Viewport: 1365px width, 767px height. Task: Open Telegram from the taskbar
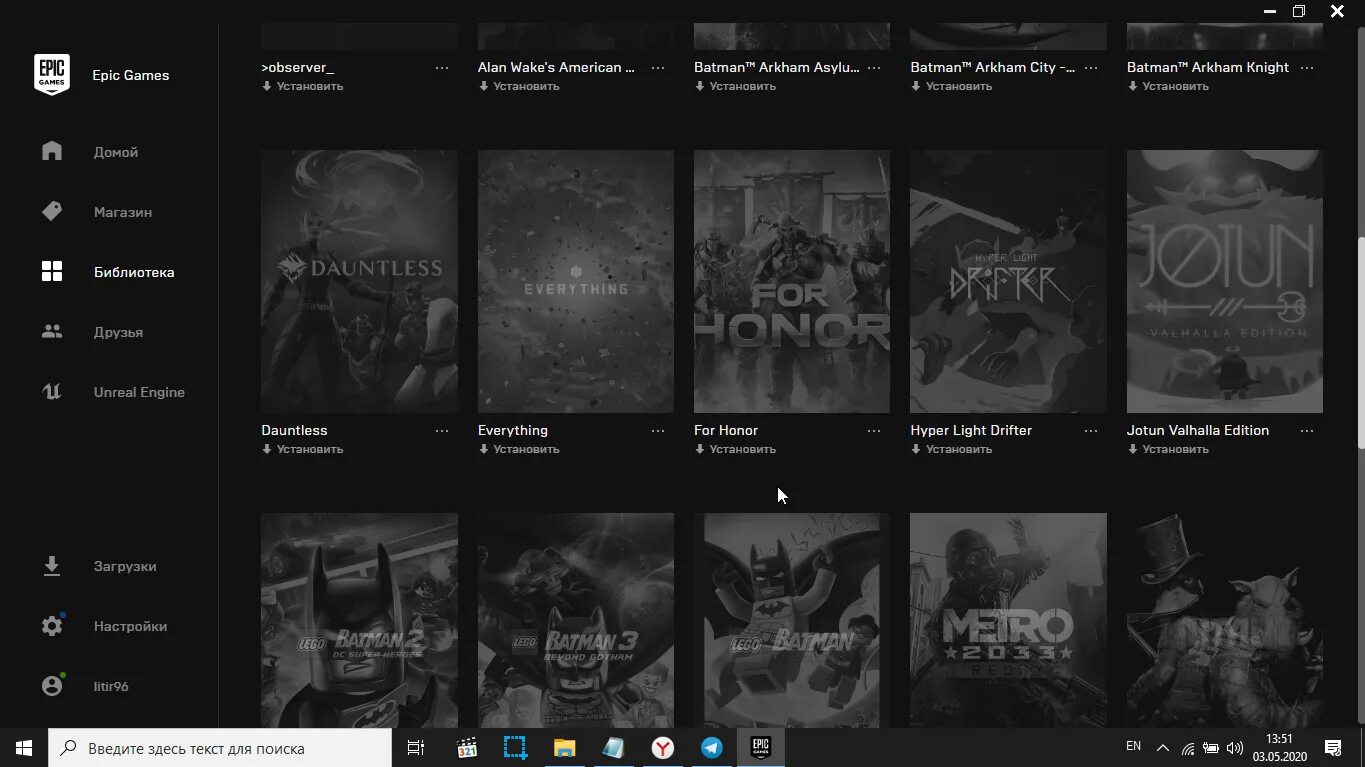click(x=712, y=748)
